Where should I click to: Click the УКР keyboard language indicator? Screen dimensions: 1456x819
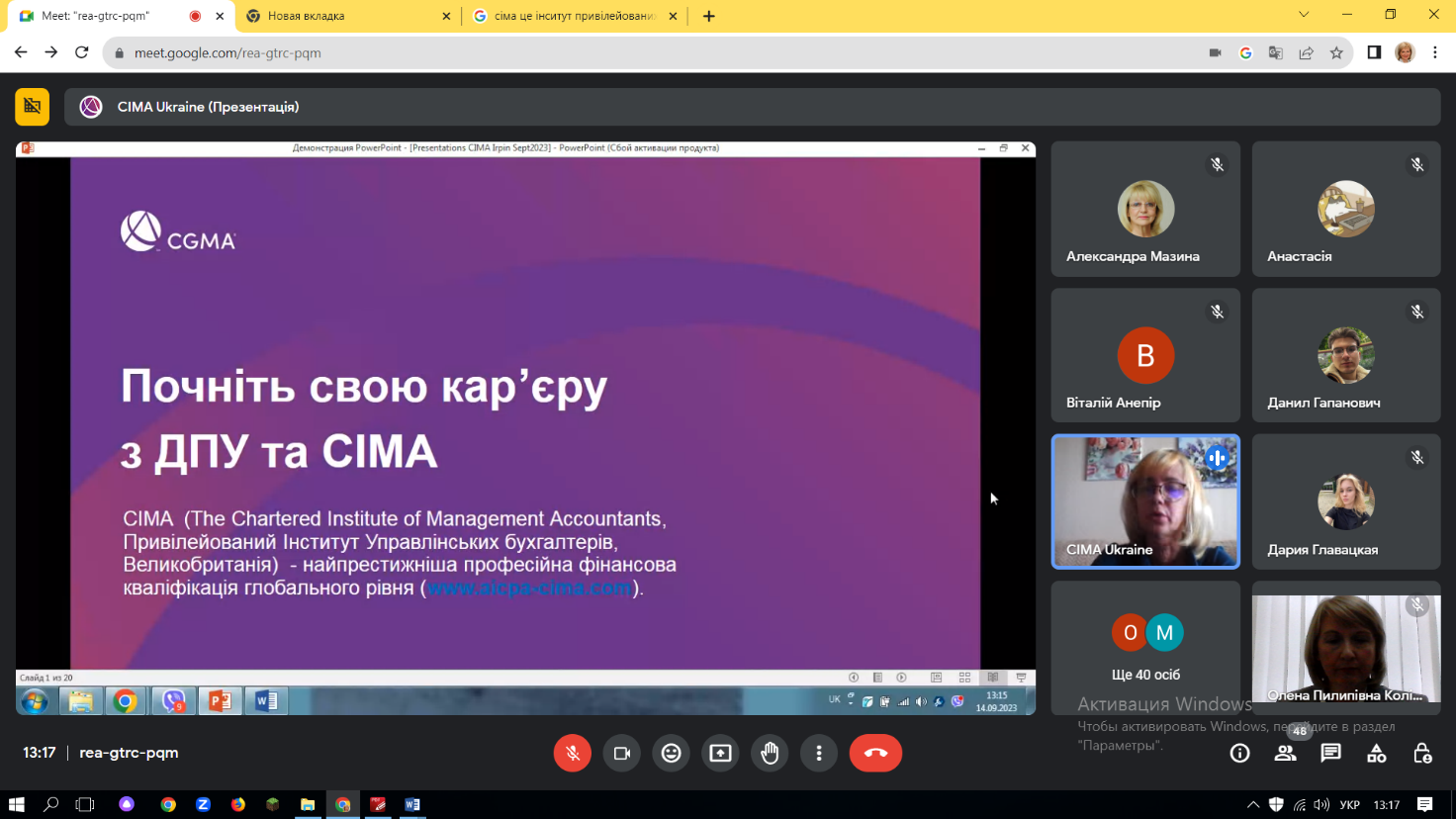pyautogui.click(x=1349, y=804)
